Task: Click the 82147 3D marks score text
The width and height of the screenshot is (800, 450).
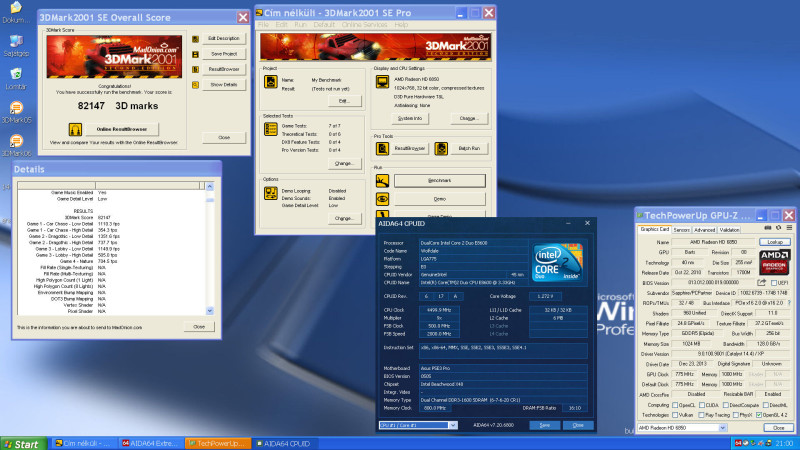Action: click(x=118, y=106)
